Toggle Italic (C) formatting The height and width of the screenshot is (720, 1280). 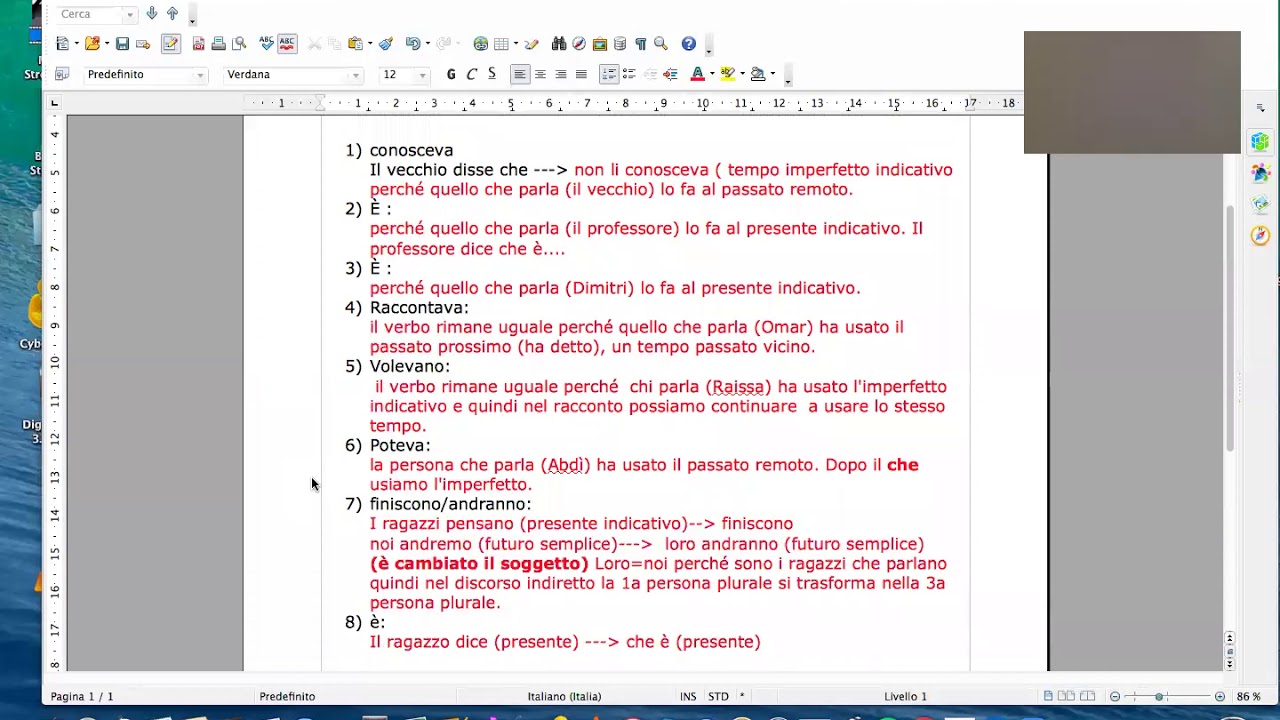[472, 74]
